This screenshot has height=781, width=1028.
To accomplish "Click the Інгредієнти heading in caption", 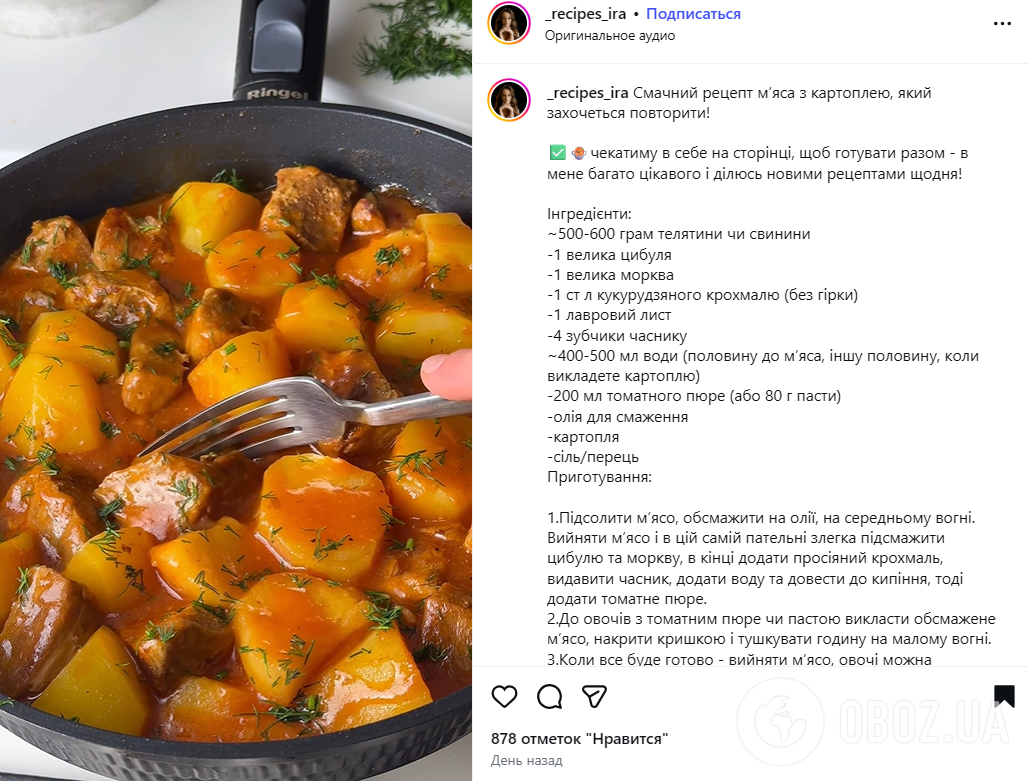I will point(589,214).
